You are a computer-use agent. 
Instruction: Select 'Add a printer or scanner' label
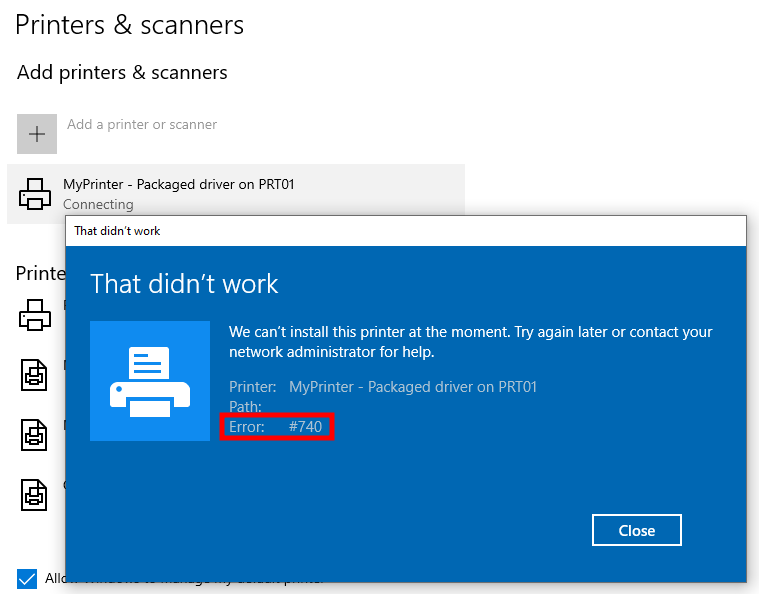pos(142,124)
